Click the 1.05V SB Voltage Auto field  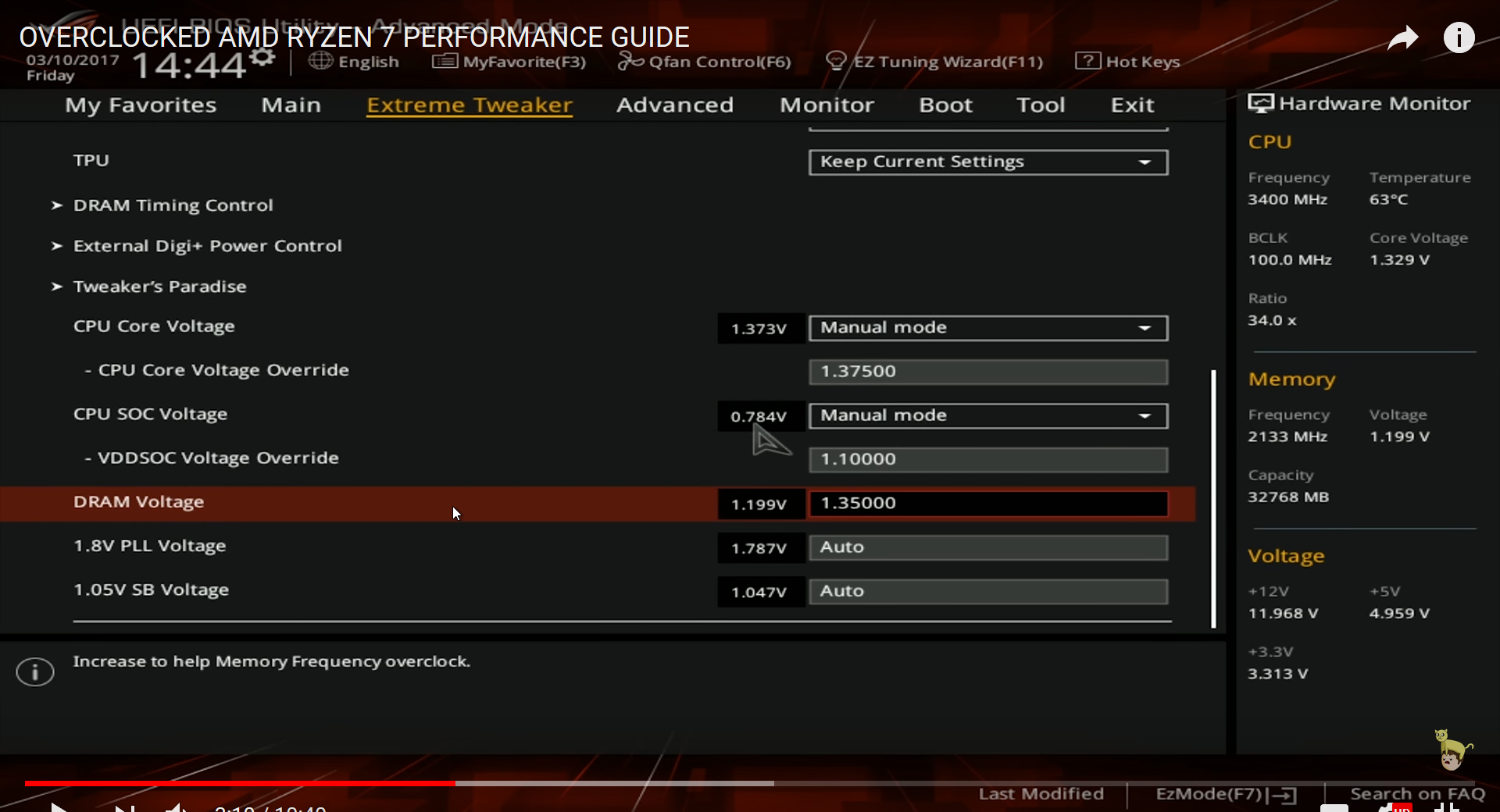click(988, 591)
